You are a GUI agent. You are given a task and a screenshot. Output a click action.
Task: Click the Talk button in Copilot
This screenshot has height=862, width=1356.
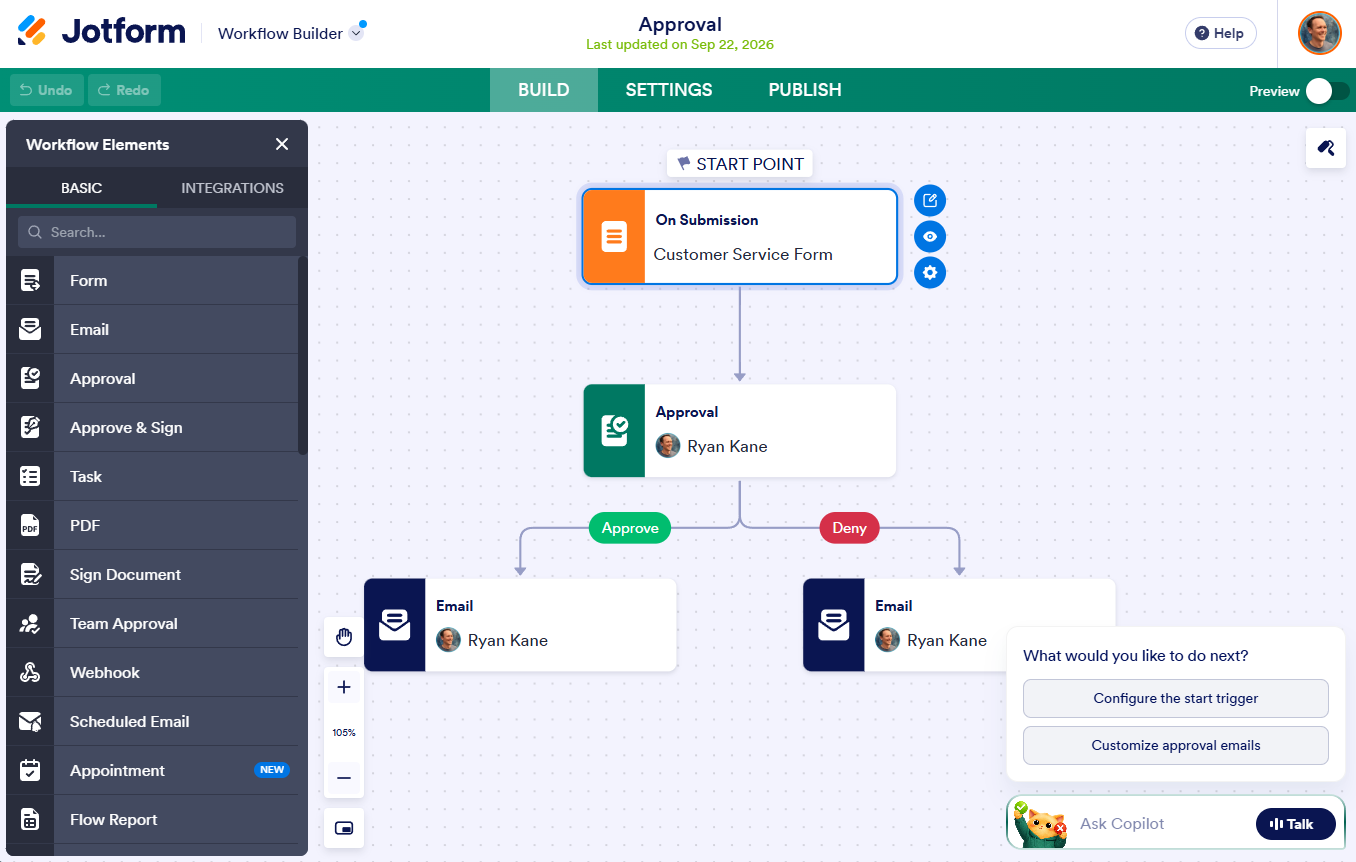[1296, 824]
